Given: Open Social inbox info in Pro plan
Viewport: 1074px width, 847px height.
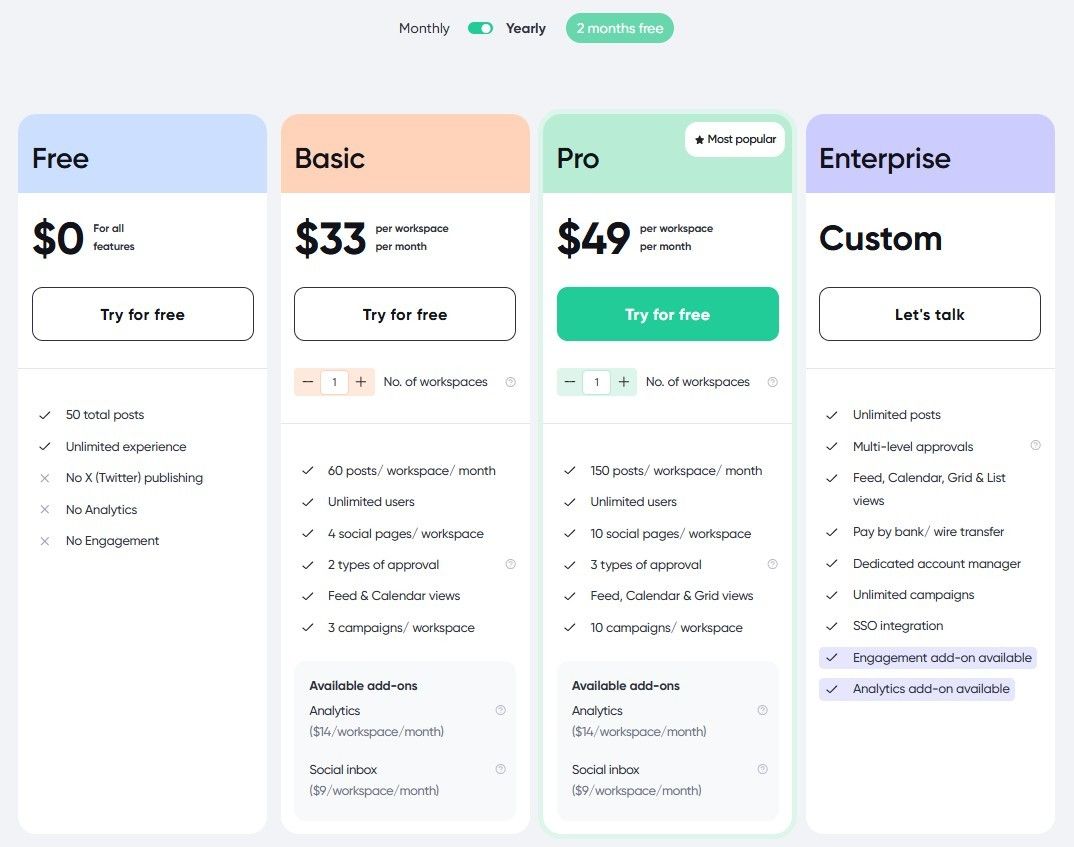Looking at the screenshot, I should (x=762, y=769).
